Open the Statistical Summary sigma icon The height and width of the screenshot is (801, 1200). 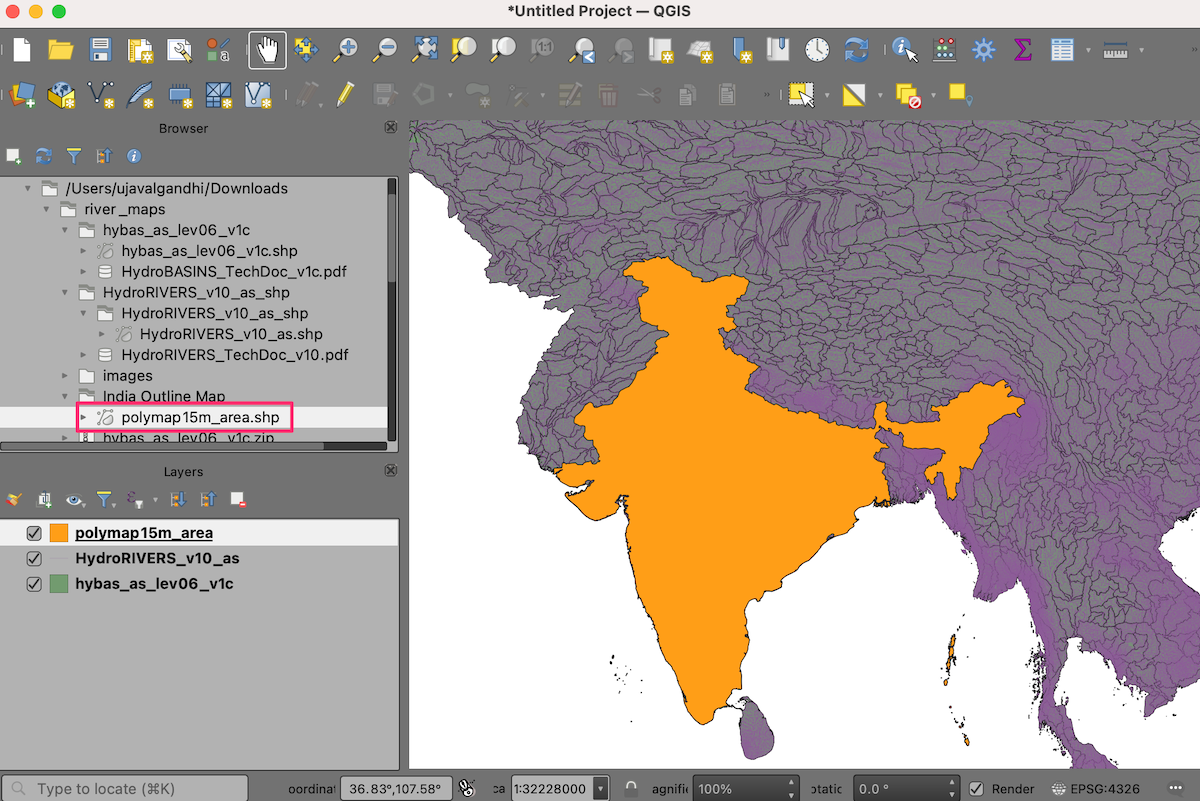click(1022, 49)
